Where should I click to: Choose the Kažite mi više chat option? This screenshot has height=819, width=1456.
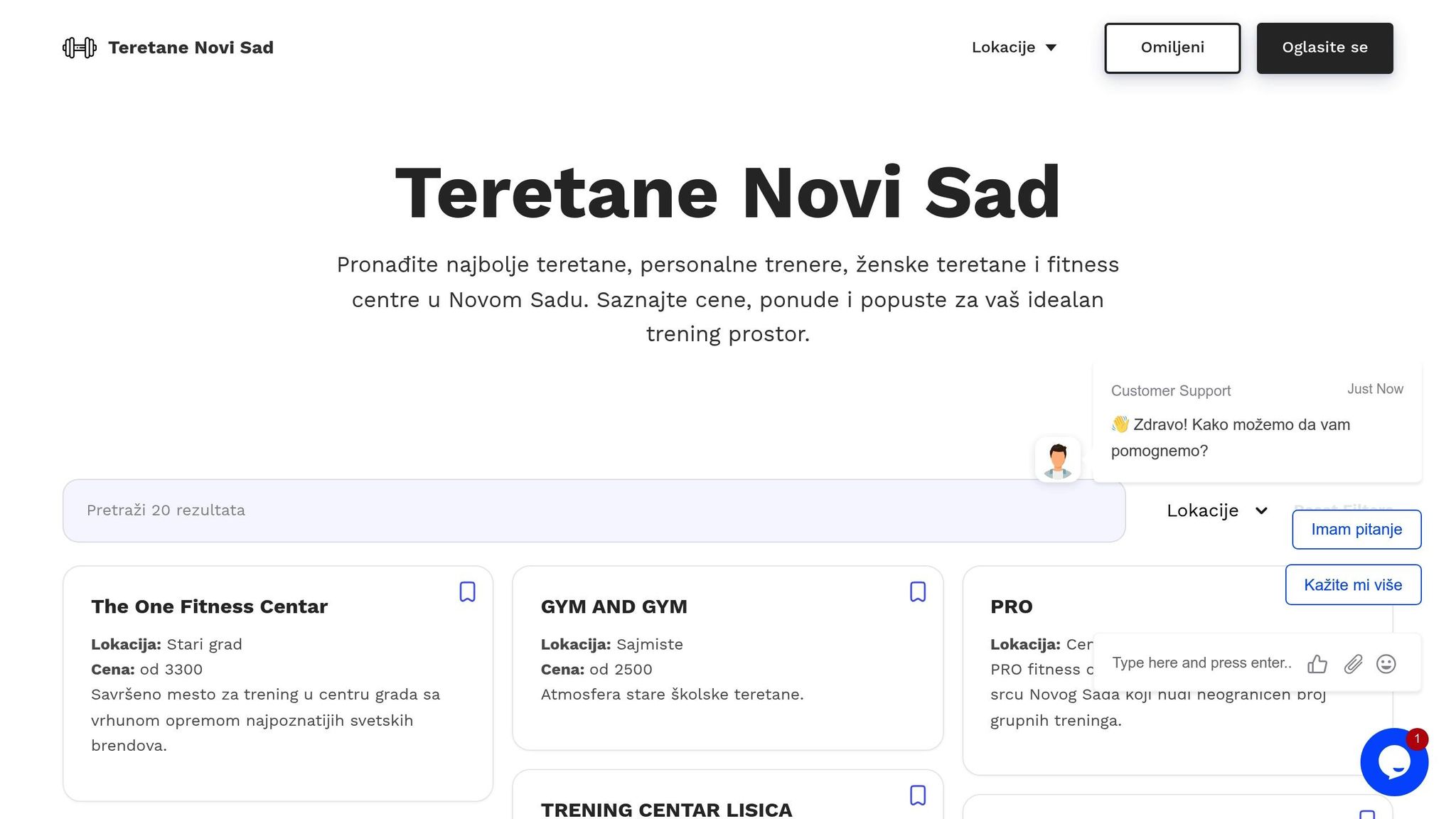[1352, 584]
